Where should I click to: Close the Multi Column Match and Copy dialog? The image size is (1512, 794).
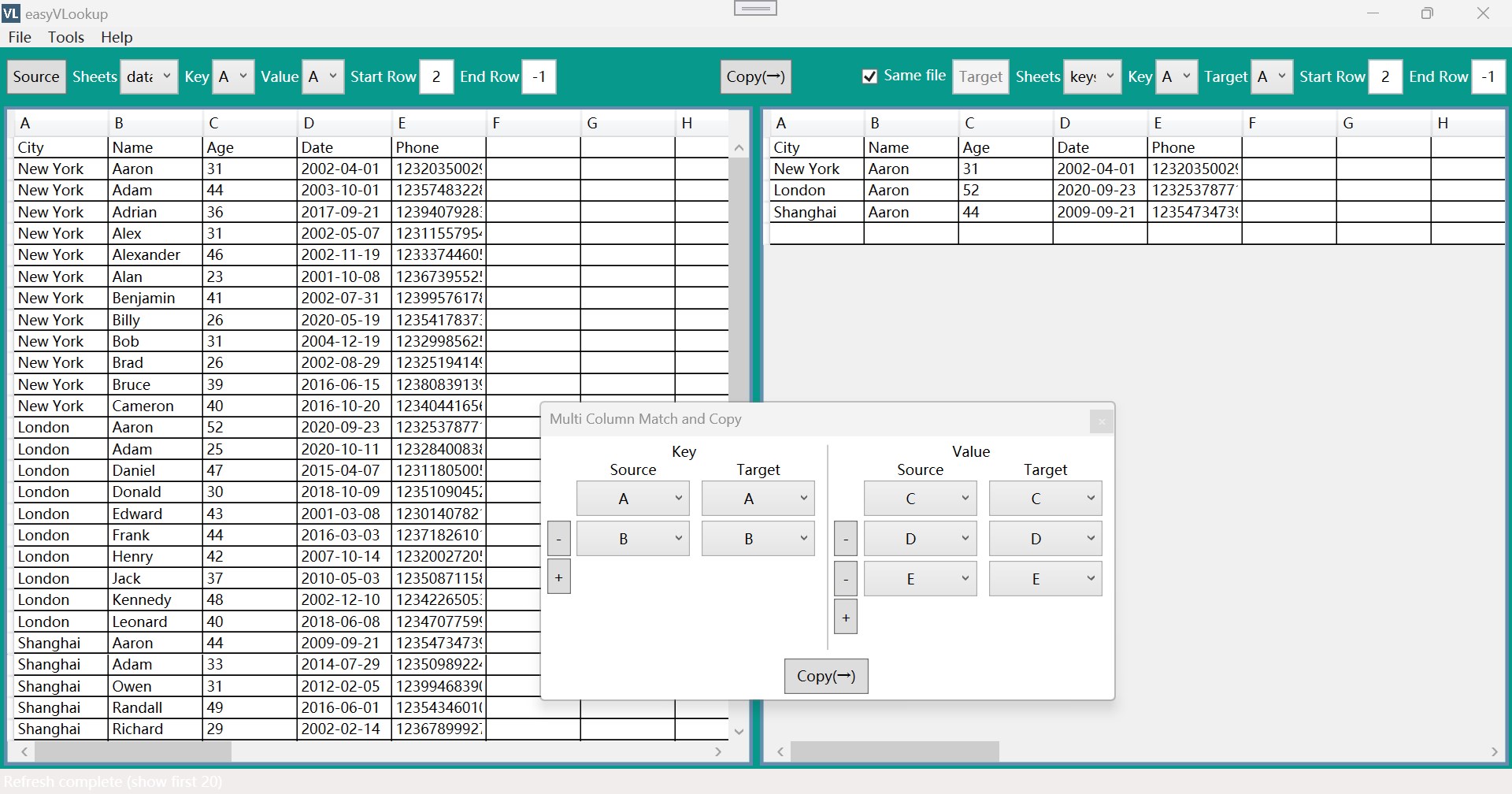click(x=1101, y=421)
